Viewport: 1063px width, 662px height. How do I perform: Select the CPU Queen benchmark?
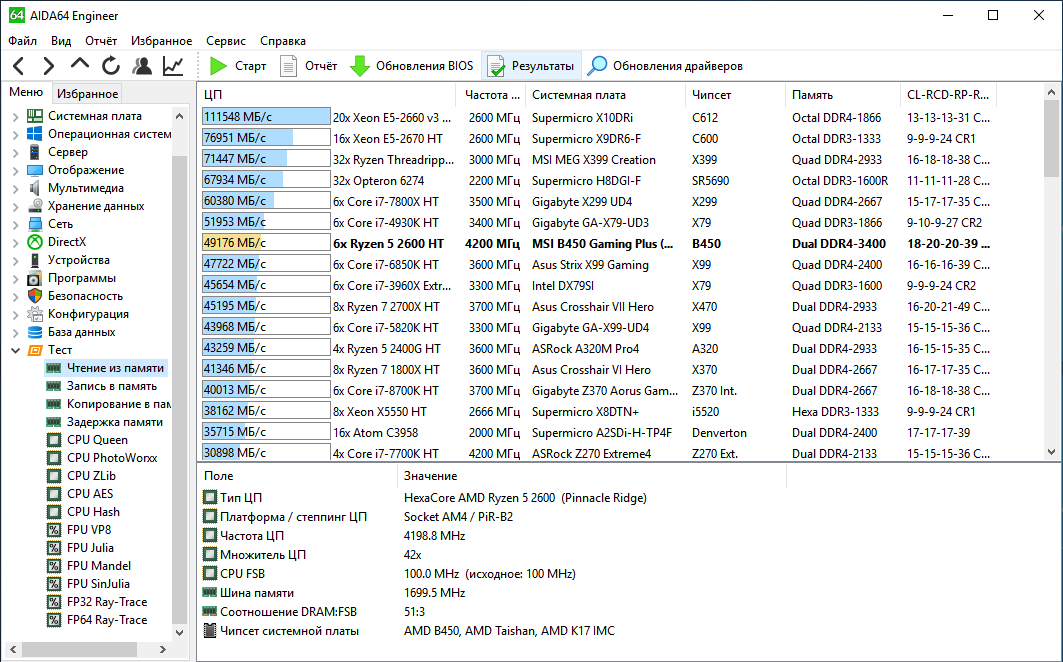pos(97,440)
